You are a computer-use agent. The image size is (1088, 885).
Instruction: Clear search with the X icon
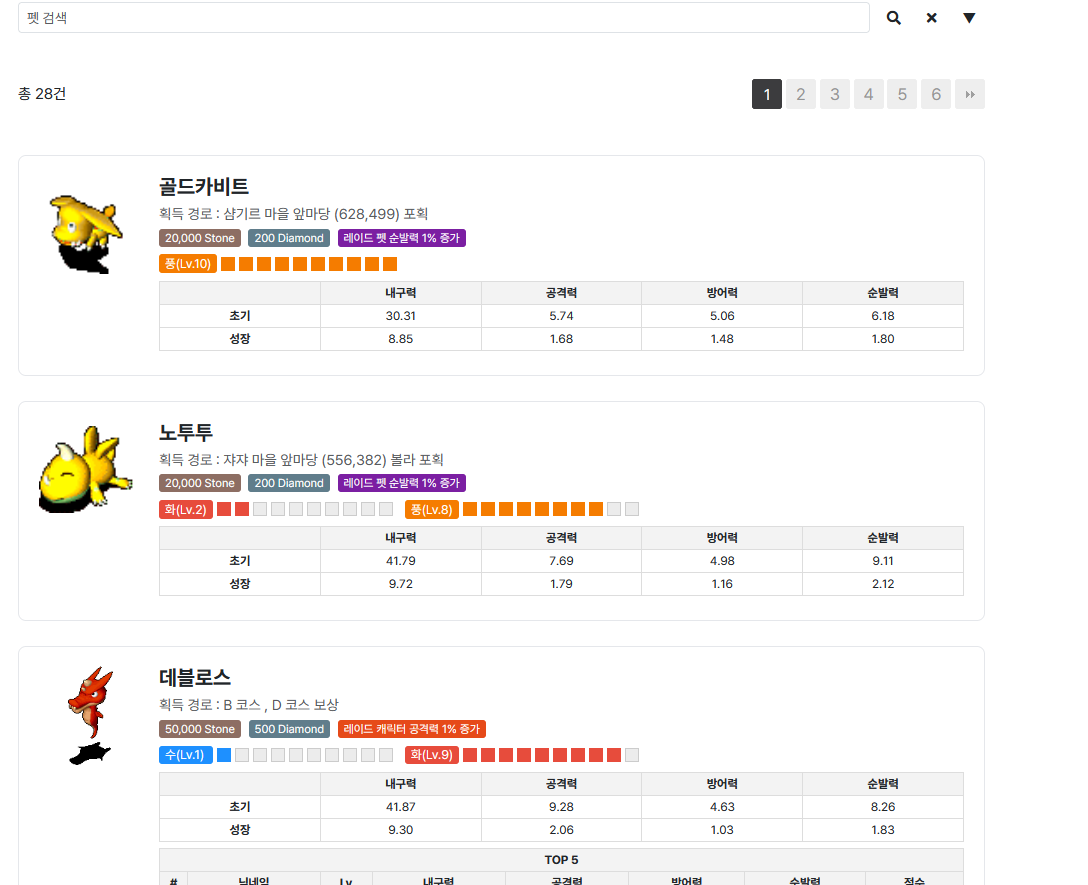931,18
